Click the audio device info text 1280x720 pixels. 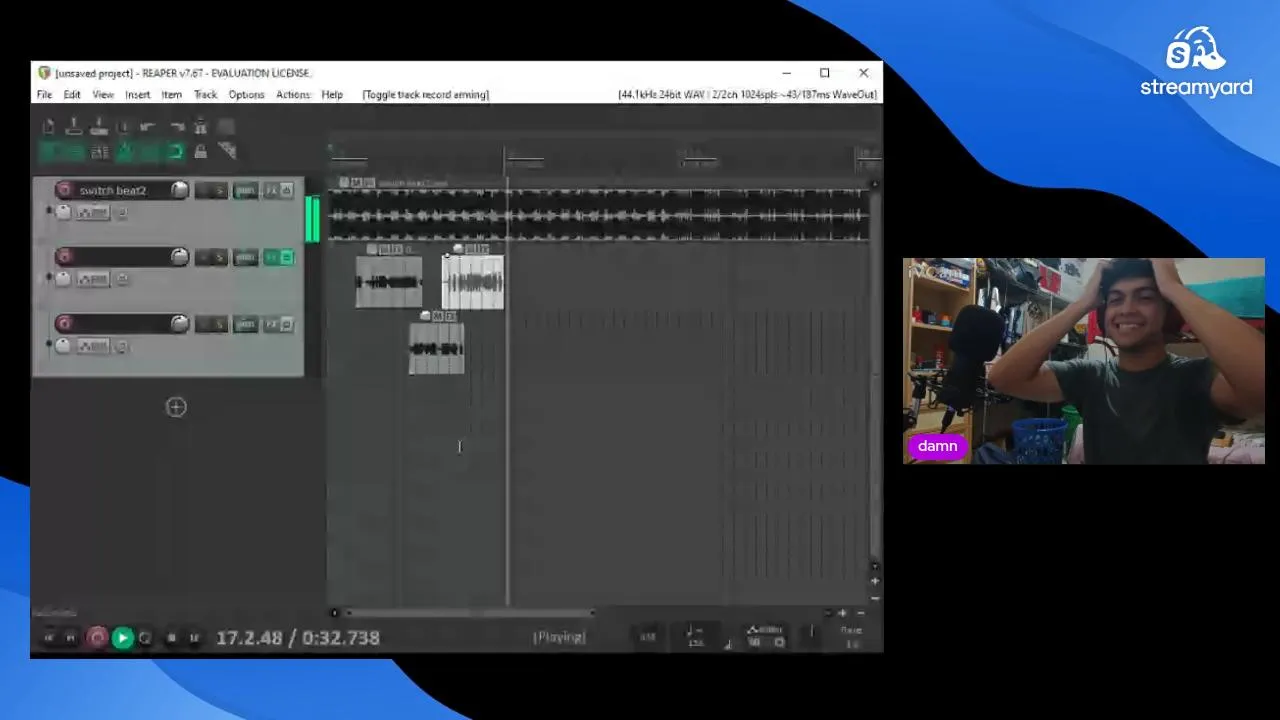(748, 94)
